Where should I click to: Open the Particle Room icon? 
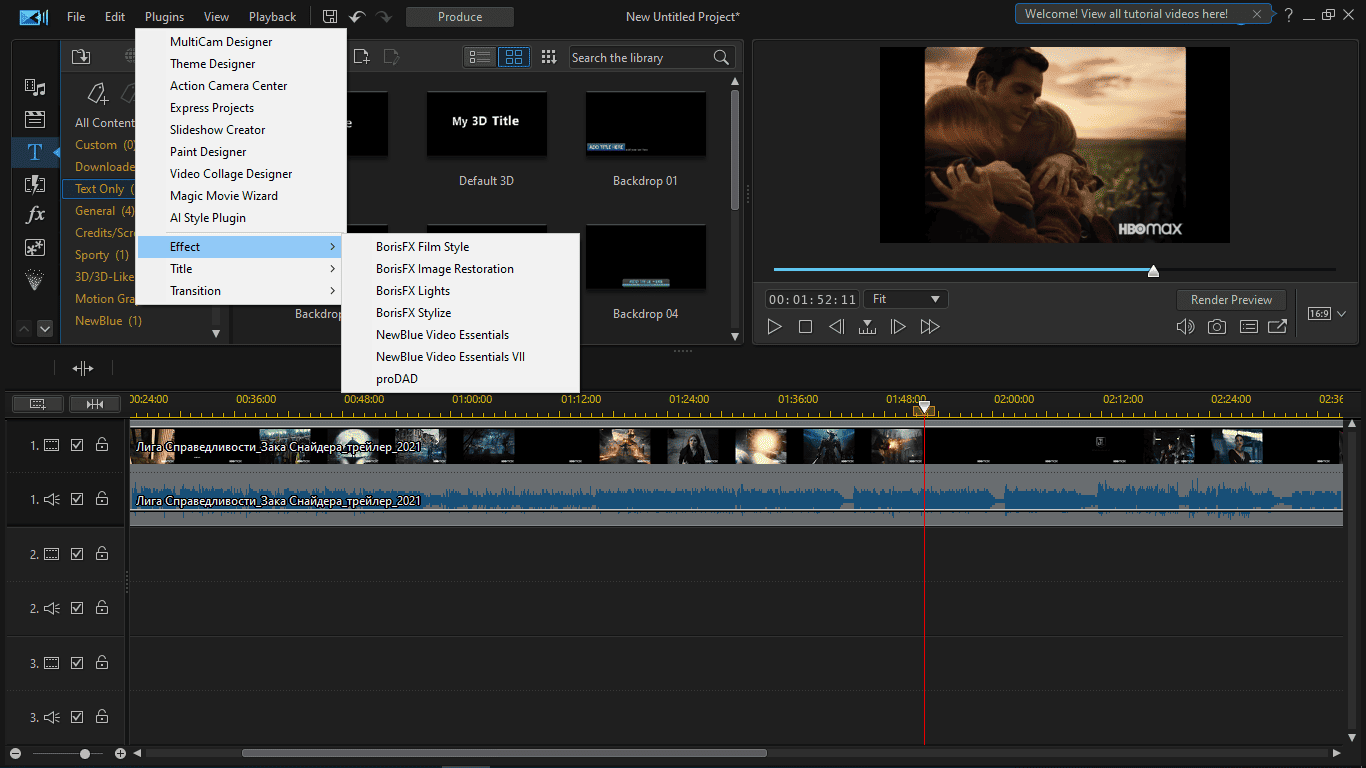click(x=35, y=280)
